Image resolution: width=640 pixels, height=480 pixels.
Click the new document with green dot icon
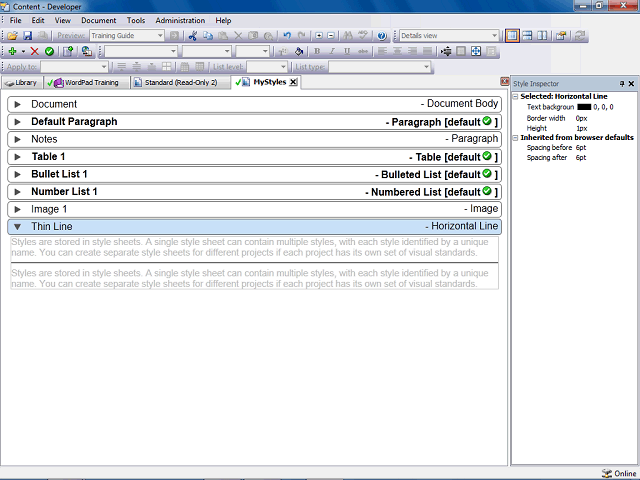tap(68, 51)
